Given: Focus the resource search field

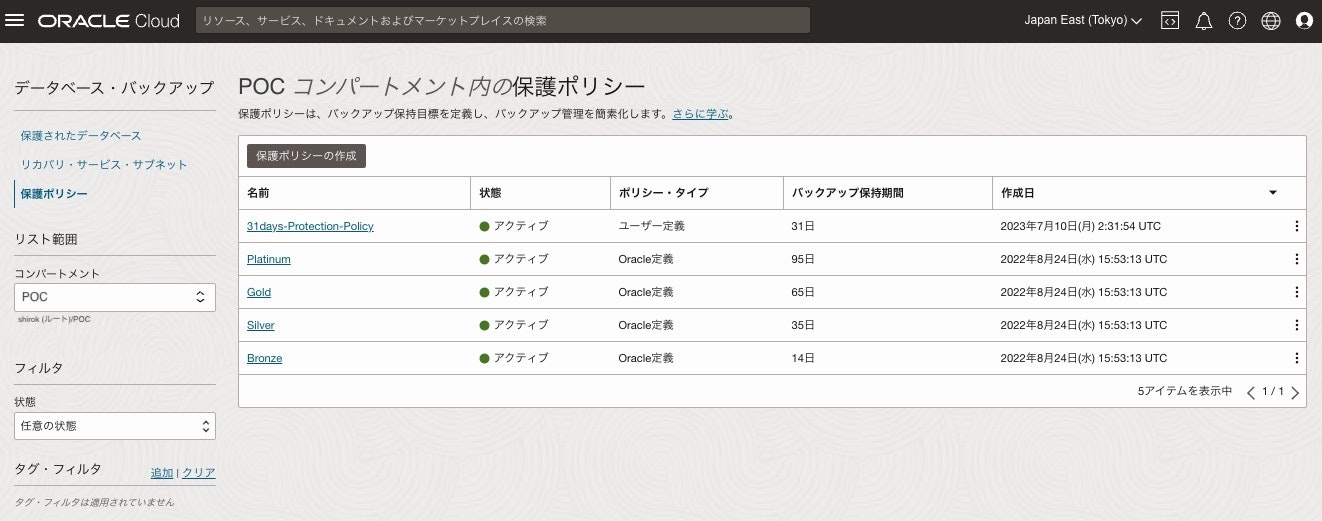Looking at the screenshot, I should tap(503, 20).
